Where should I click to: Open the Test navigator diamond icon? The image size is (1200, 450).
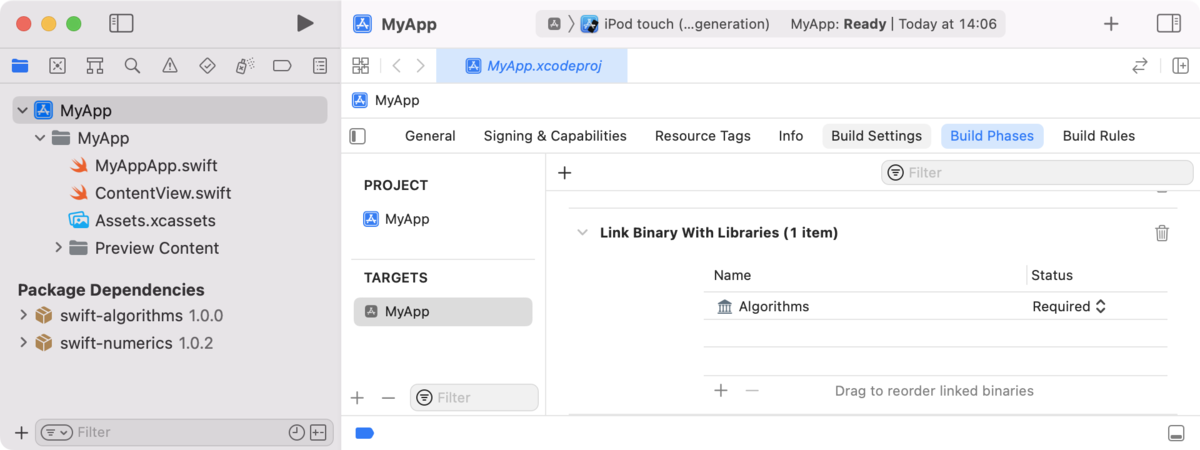207,66
